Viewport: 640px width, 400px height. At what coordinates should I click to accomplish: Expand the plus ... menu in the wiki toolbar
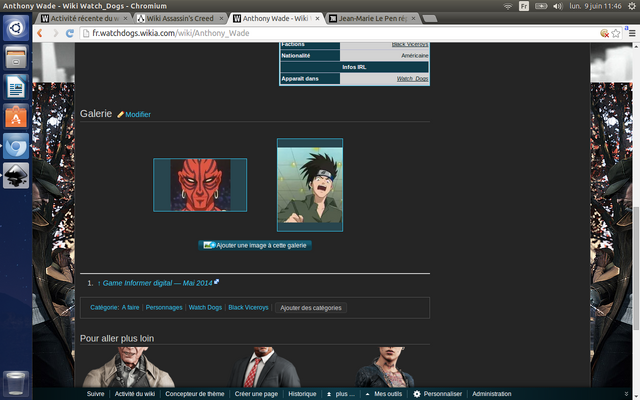click(x=341, y=394)
